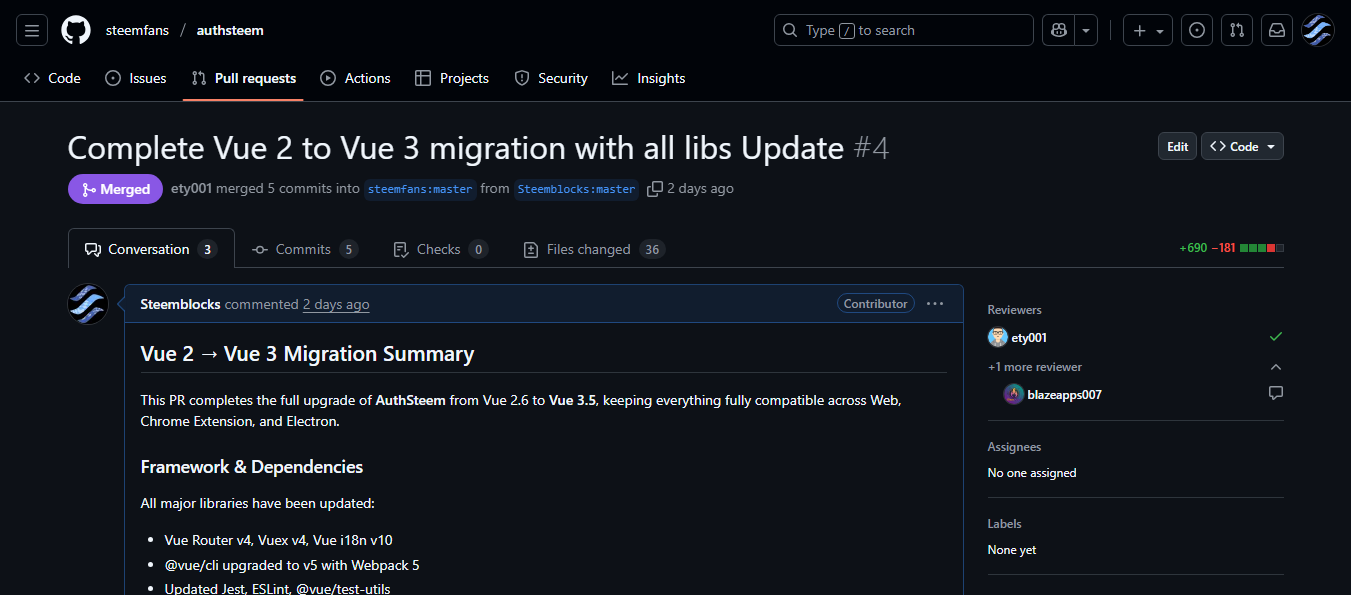This screenshot has width=1351, height=595.
Task: Open the steemfans:master base branch link
Action: (420, 189)
